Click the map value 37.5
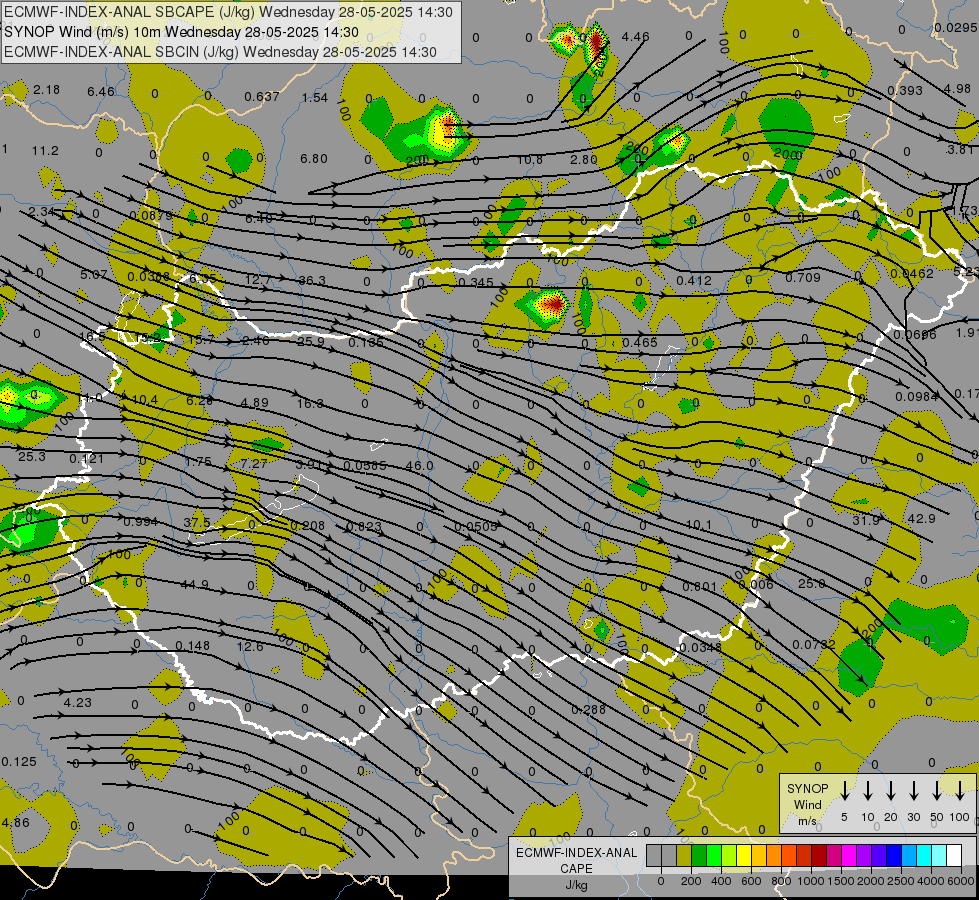 pos(196,522)
